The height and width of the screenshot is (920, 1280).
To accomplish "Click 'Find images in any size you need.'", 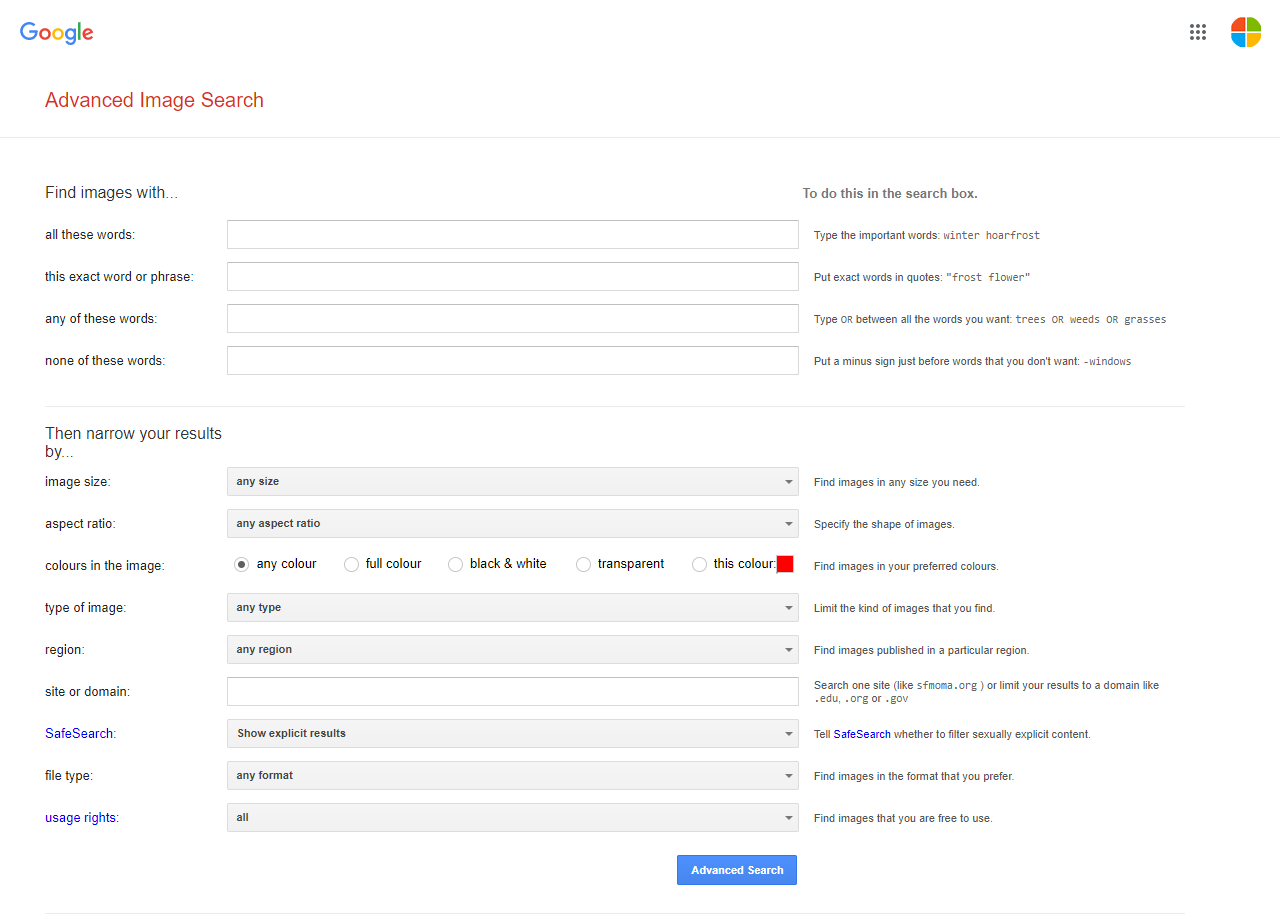I will tap(897, 482).
